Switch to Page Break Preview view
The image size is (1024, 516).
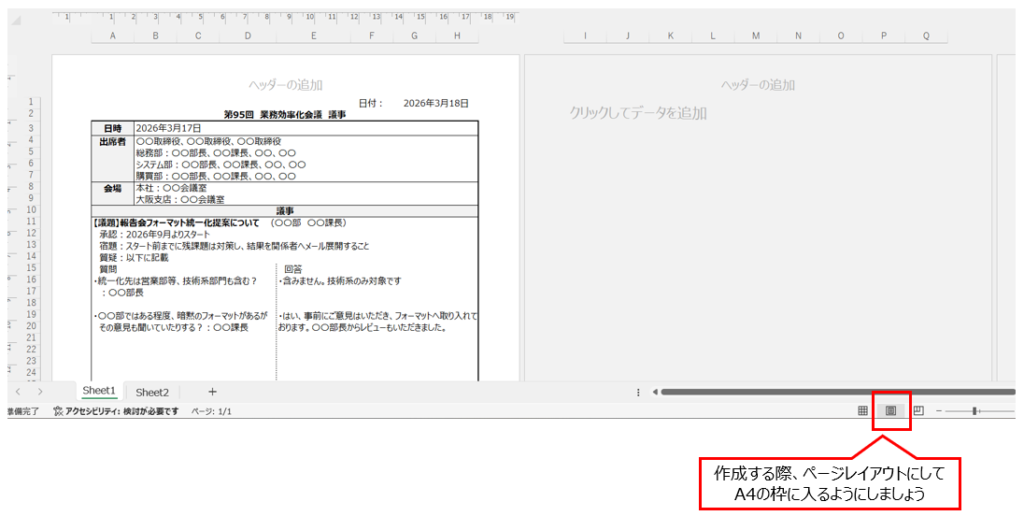[918, 411]
